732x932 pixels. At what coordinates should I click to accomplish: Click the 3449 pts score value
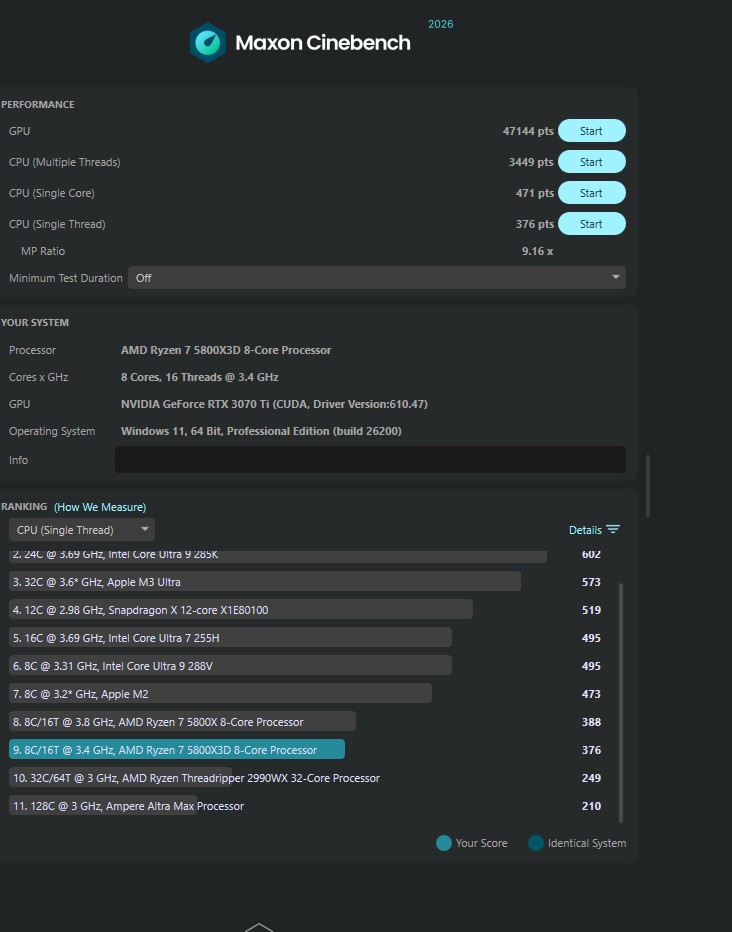[x=531, y=162]
